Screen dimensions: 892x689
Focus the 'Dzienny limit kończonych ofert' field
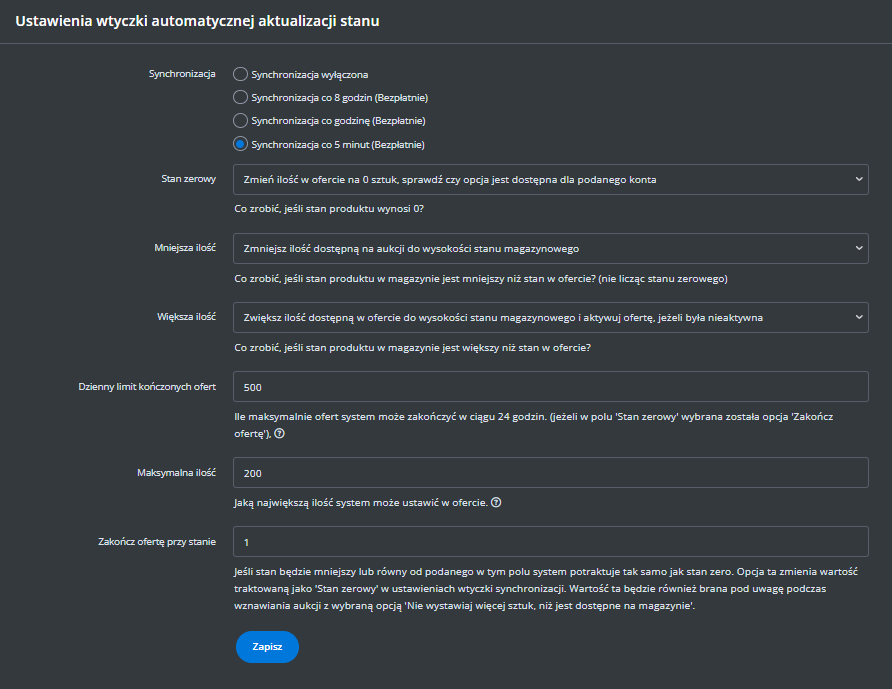click(x=550, y=387)
